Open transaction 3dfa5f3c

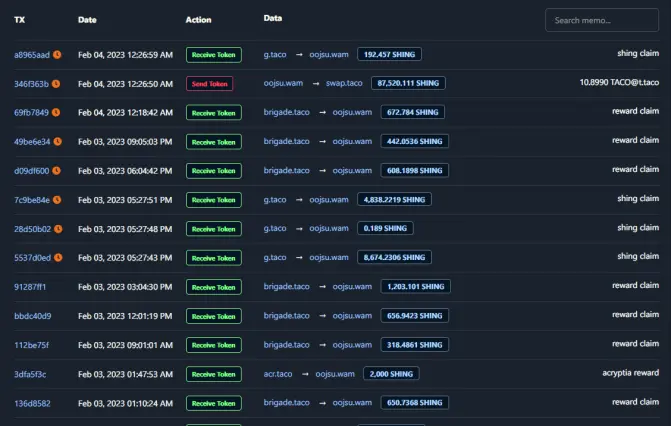point(30,374)
